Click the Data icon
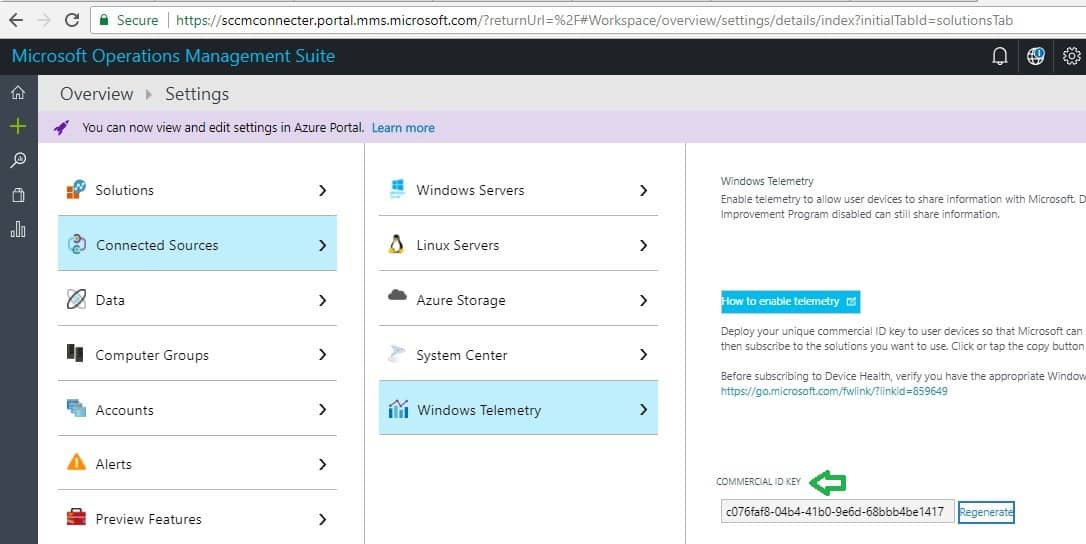 [76, 299]
